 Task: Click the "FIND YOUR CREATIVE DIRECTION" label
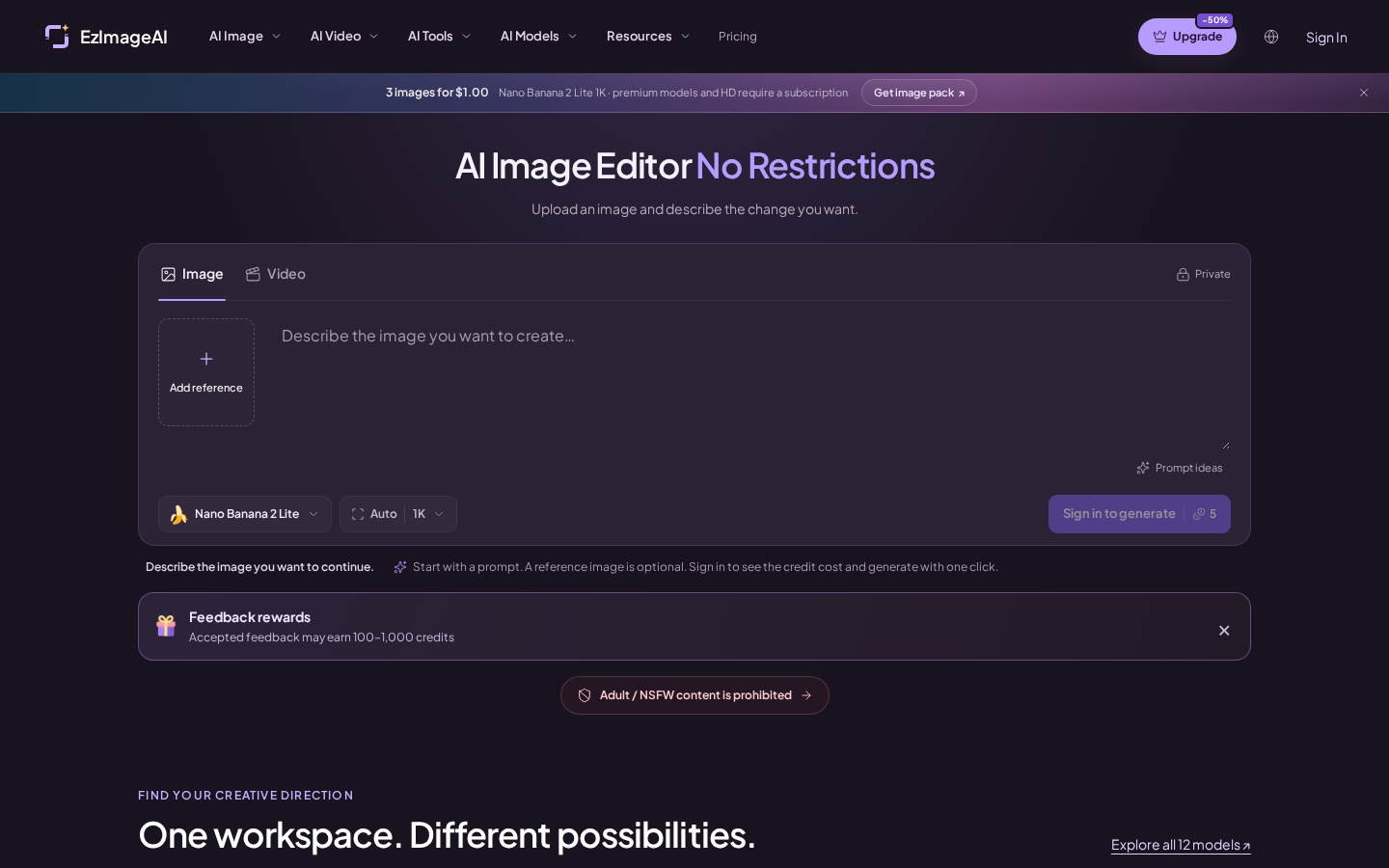click(246, 796)
